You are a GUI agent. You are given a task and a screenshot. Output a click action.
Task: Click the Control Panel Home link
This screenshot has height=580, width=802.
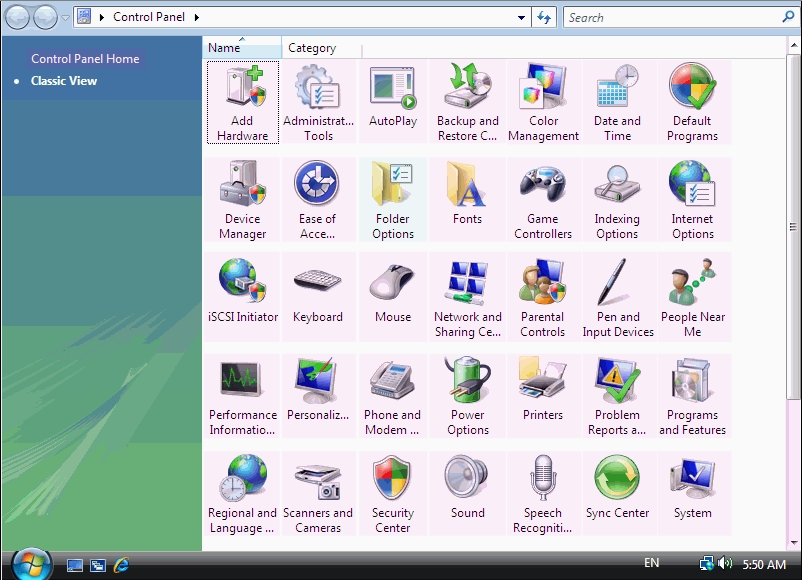(85, 59)
